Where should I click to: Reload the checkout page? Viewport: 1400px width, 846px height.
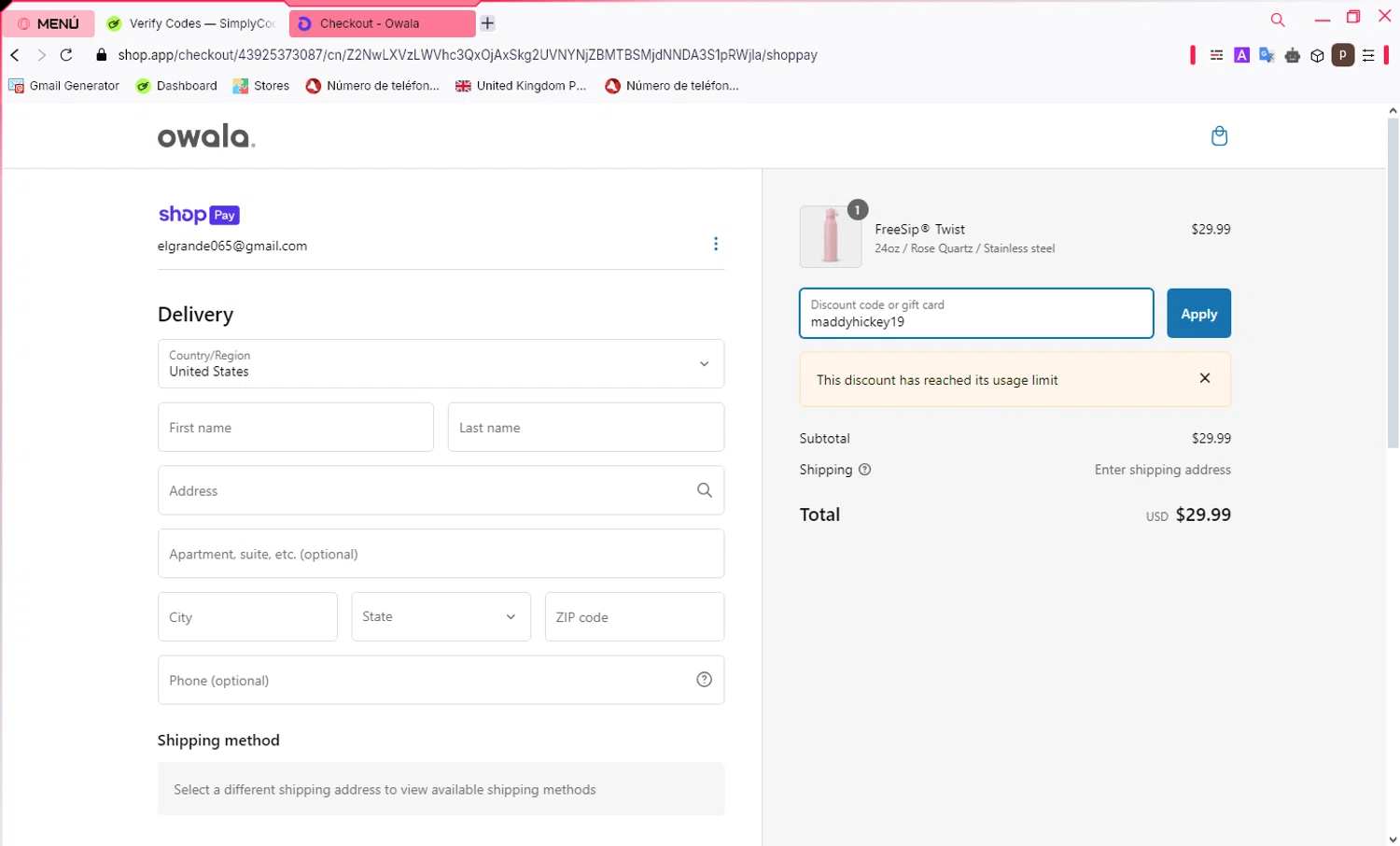66,55
